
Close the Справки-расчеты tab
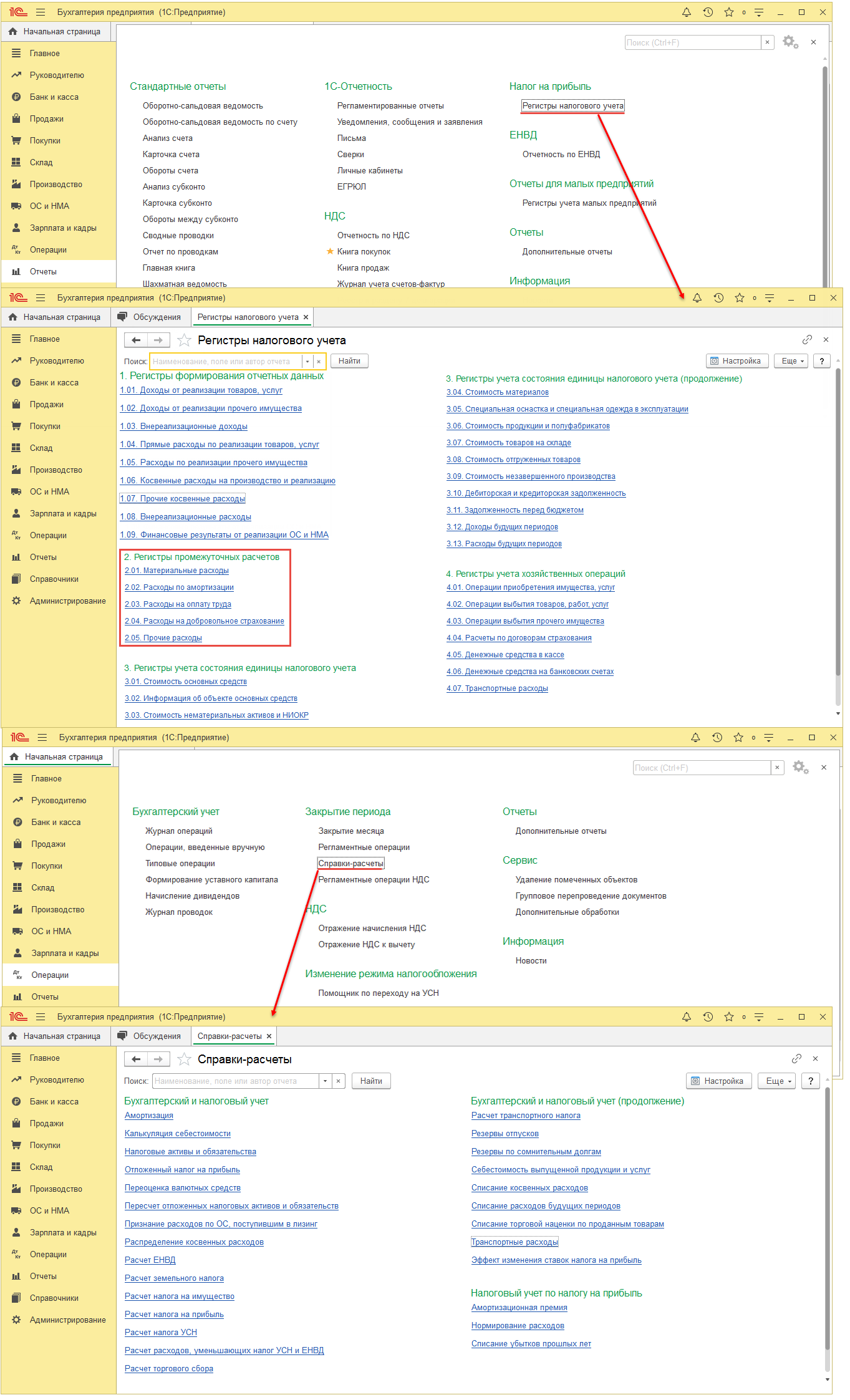[269, 1036]
